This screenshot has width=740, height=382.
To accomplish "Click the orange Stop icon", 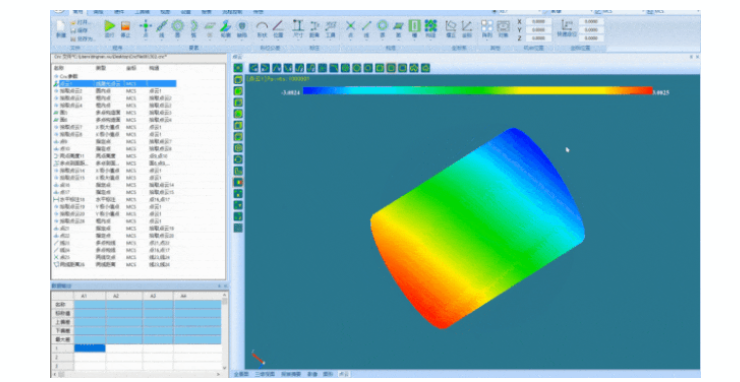I will (125, 26).
